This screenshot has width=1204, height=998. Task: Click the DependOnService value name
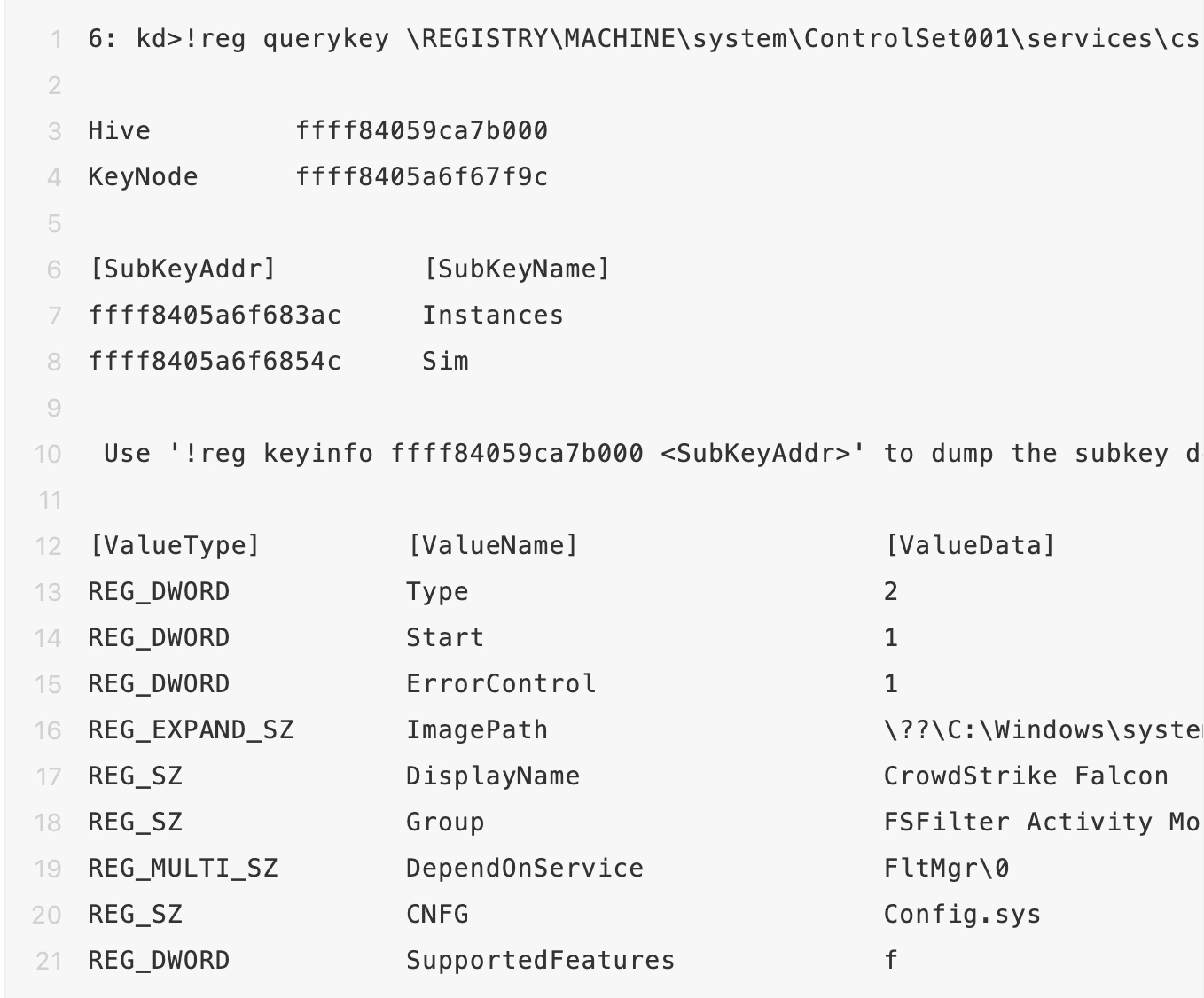tap(525, 869)
